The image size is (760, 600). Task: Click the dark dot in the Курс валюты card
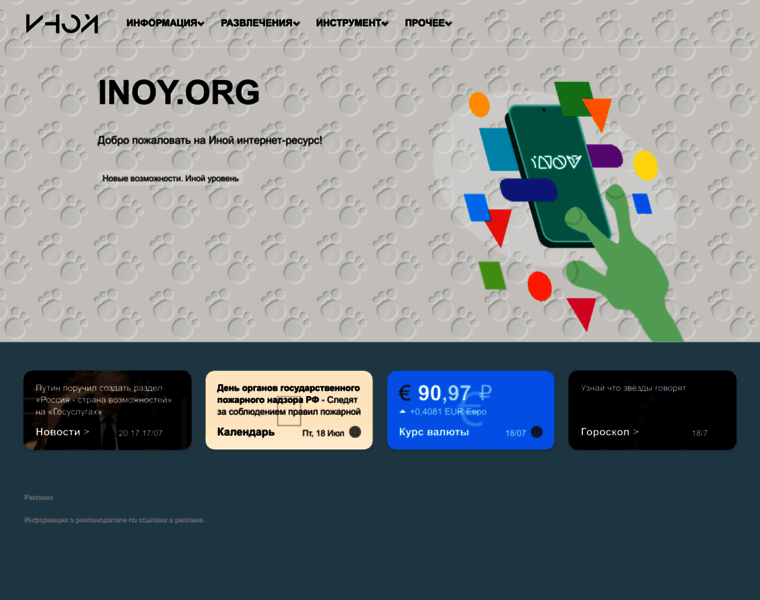pyautogui.click(x=537, y=432)
